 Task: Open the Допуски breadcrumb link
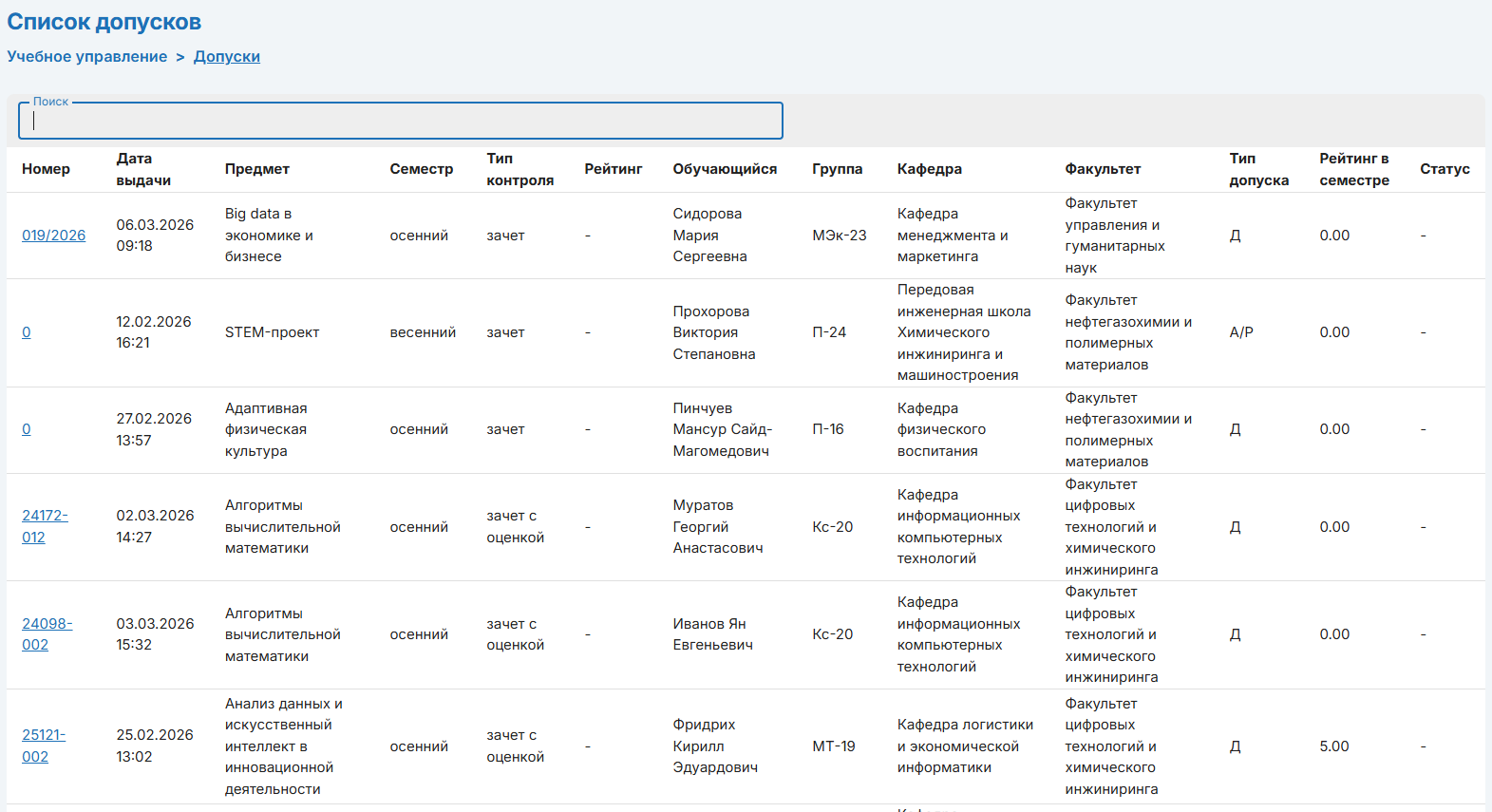coord(226,57)
